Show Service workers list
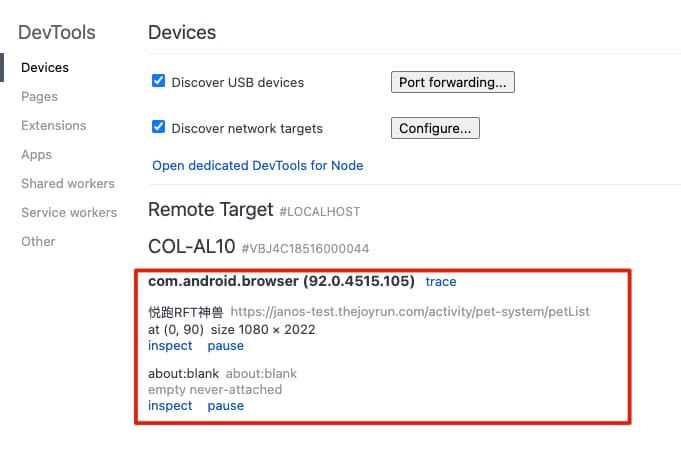The height and width of the screenshot is (470, 681). 69,213
